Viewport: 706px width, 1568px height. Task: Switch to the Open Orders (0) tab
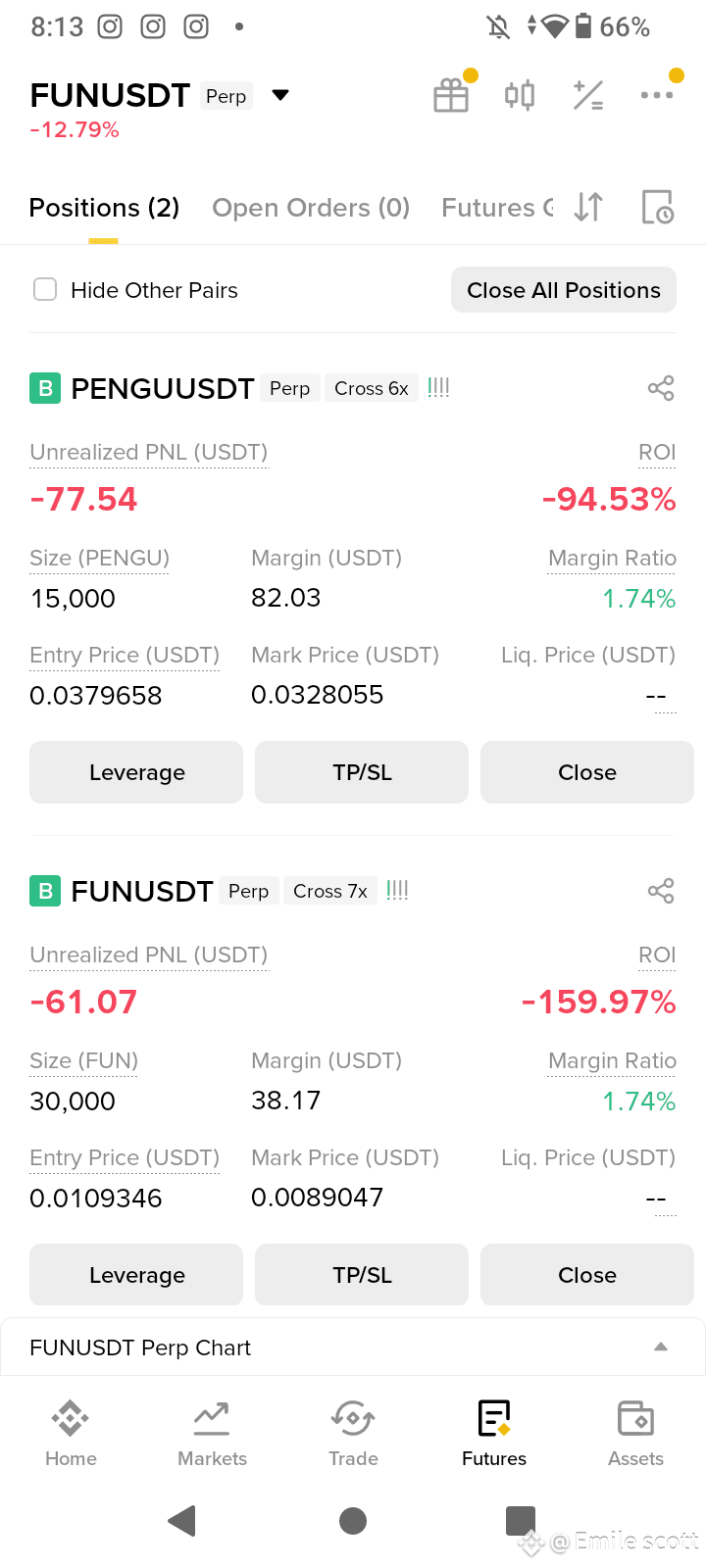pos(311,208)
